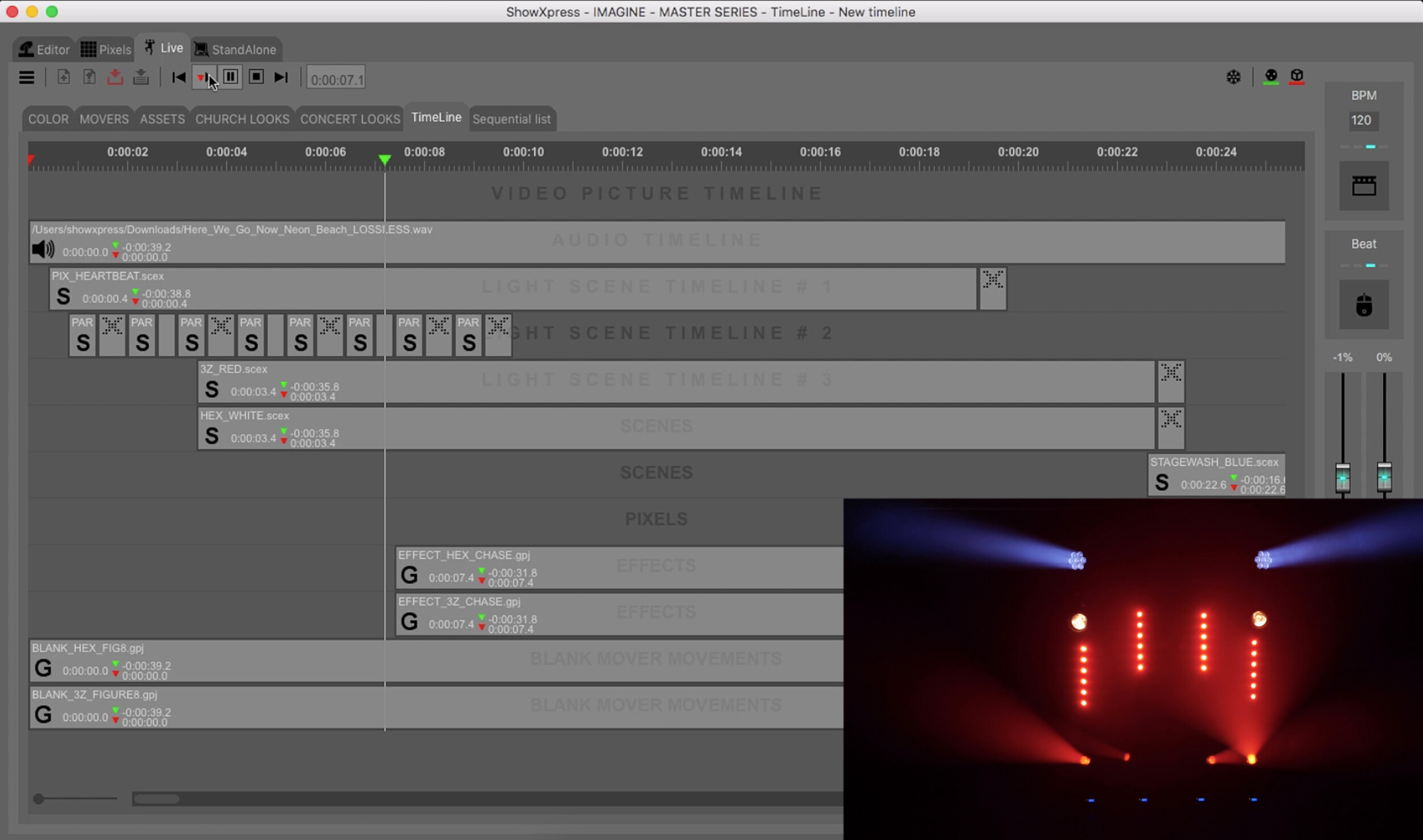This screenshot has height=840, width=1423.
Task: Click the fade block after PIX_HEARTBEAT clip
Action: 993,289
